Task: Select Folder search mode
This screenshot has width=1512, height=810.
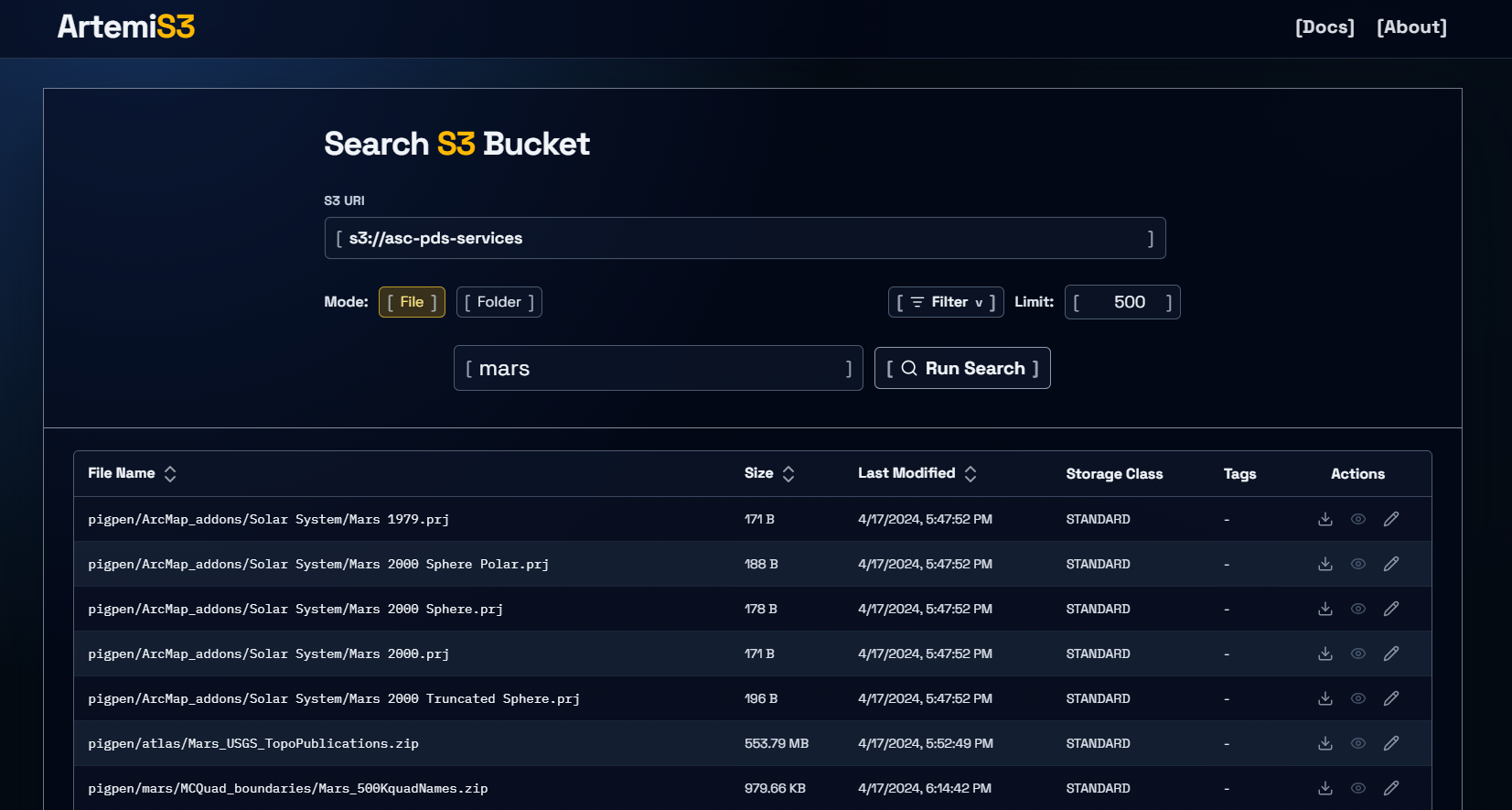Action: 499,302
